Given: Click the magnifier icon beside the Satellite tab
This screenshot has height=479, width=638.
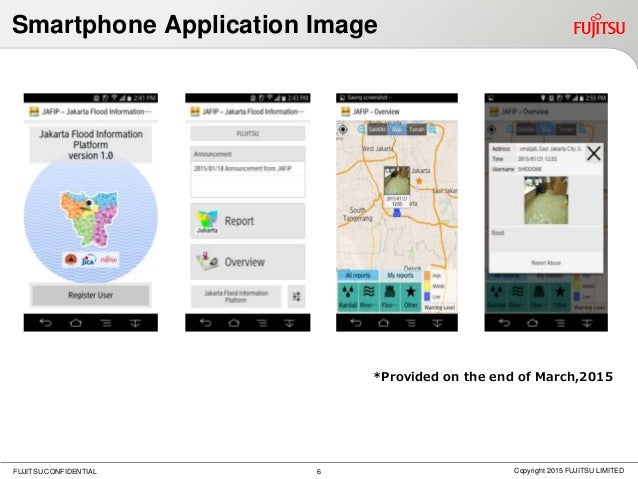Looking at the screenshot, I should point(361,129).
